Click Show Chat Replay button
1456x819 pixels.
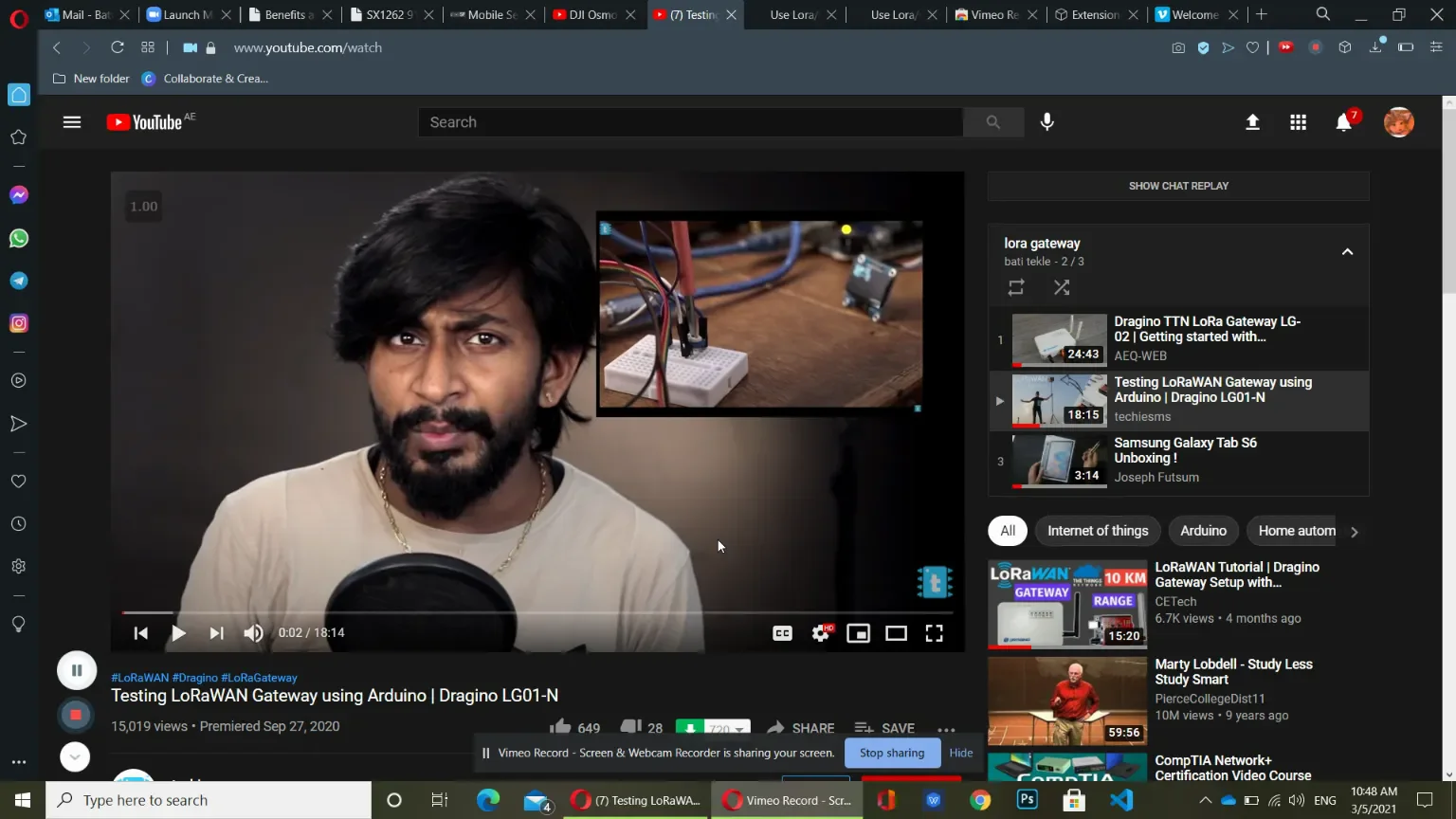[x=1178, y=186]
